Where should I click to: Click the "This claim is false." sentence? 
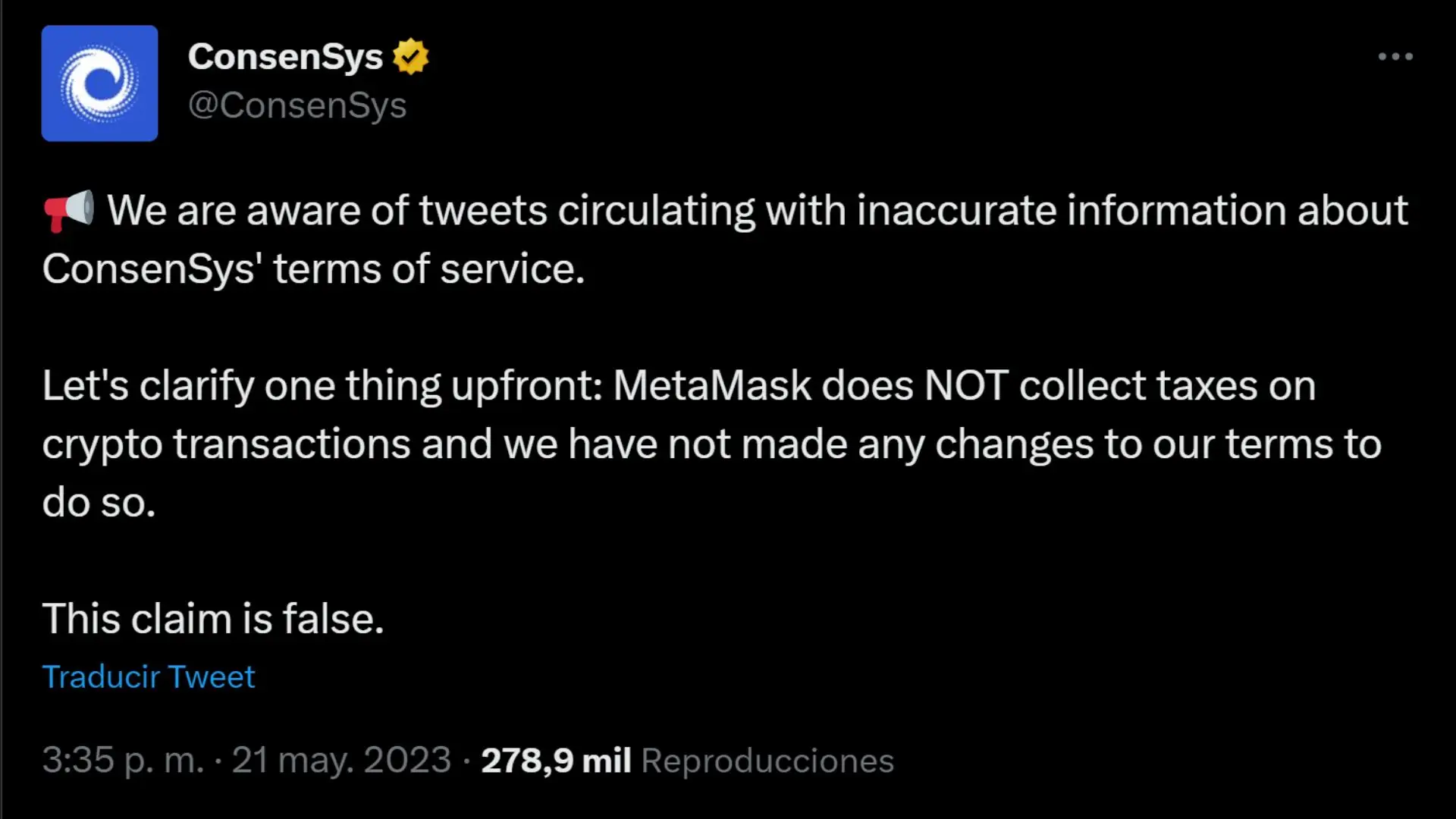213,619
